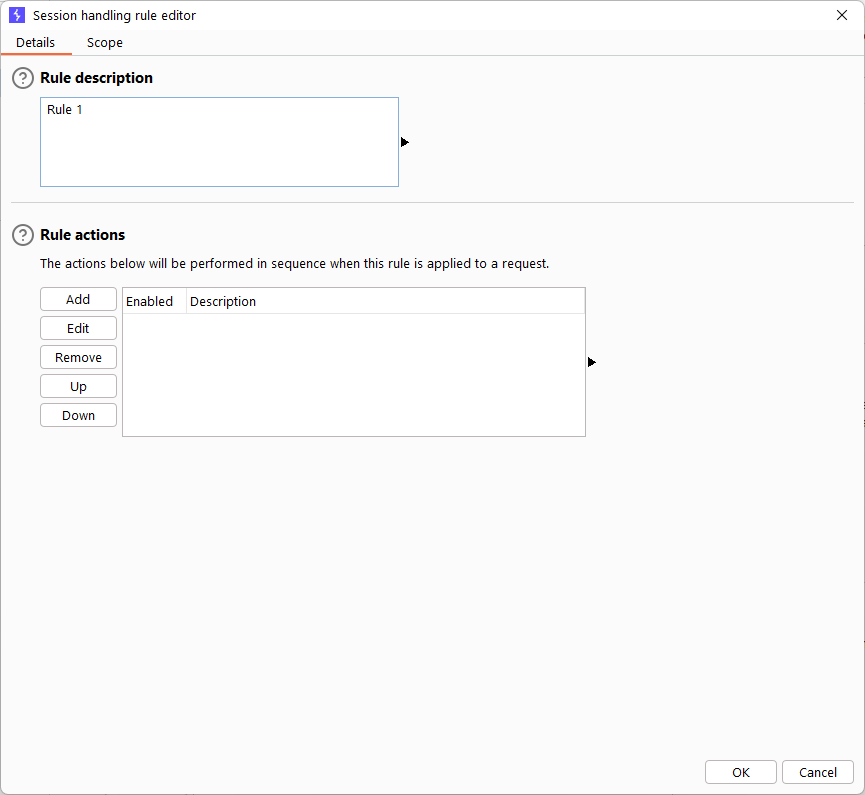Cancel the rule editor dialog
Viewport: 865px width, 795px height.
pyautogui.click(x=818, y=772)
